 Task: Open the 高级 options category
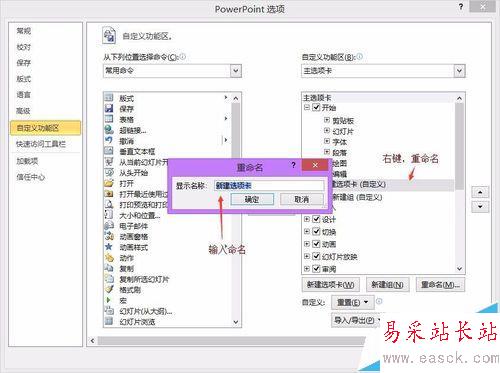[24, 111]
